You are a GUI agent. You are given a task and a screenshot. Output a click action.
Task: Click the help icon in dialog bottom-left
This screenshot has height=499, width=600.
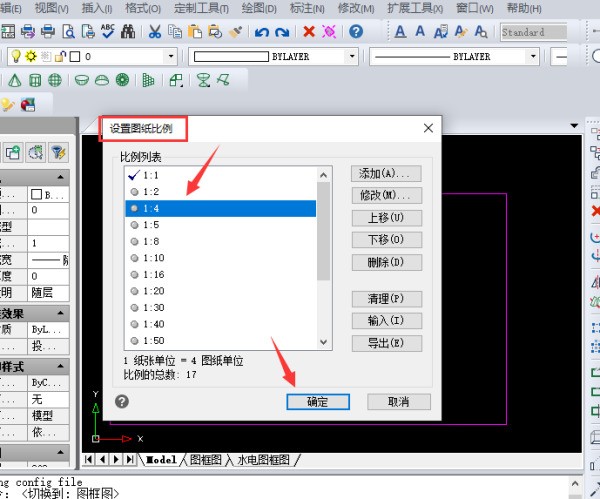click(122, 401)
